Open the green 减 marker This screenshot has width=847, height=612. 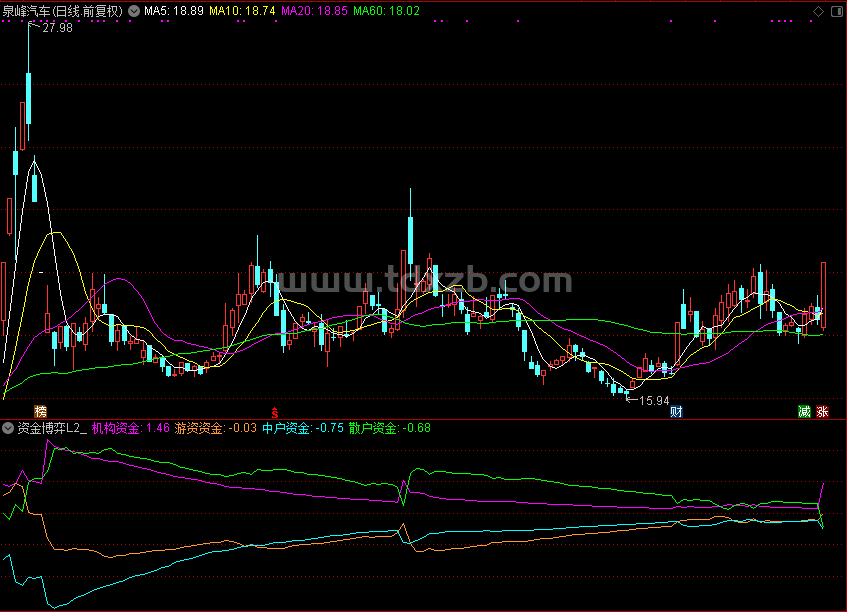click(x=804, y=412)
